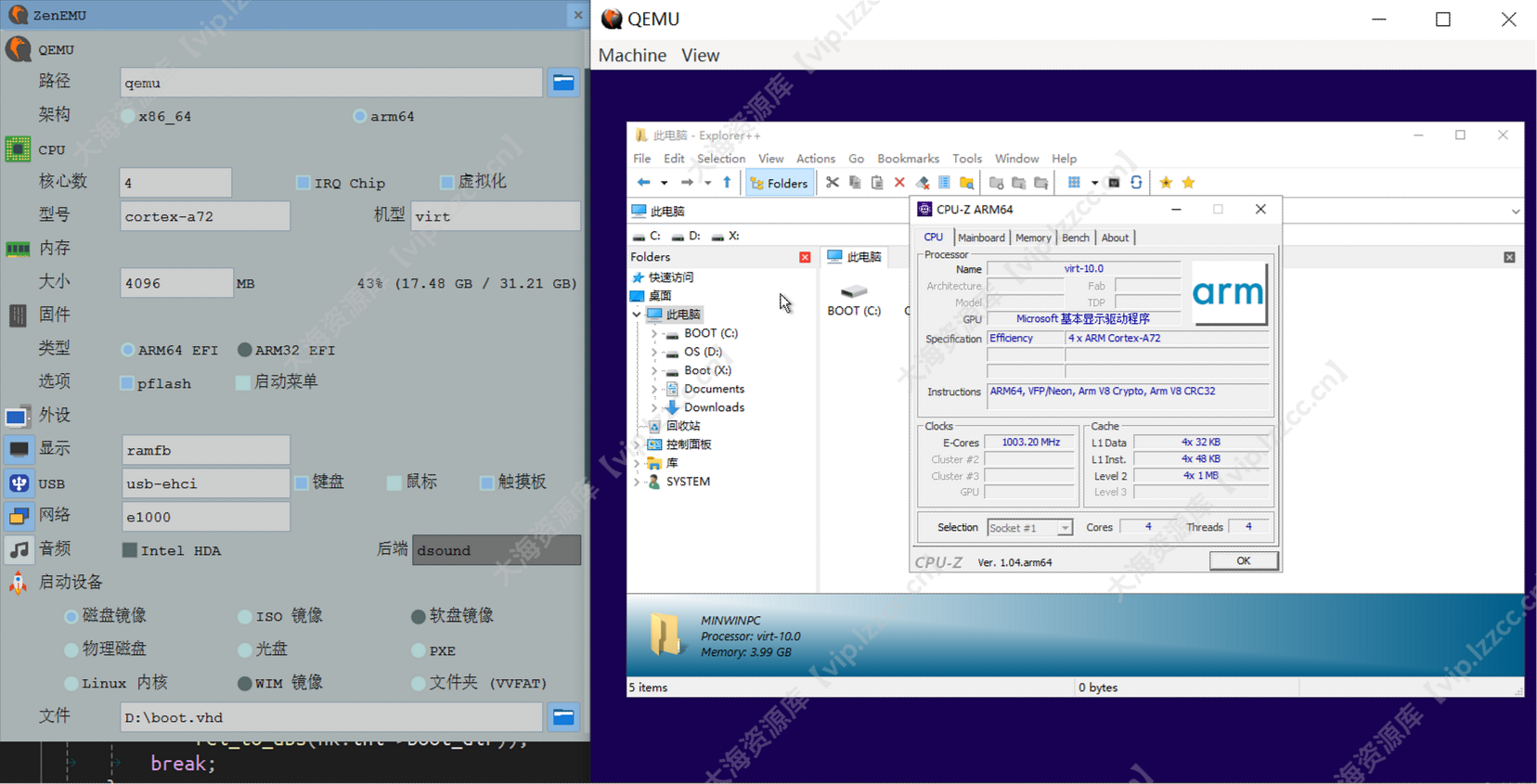Close the Folders pane with red X

(x=805, y=257)
